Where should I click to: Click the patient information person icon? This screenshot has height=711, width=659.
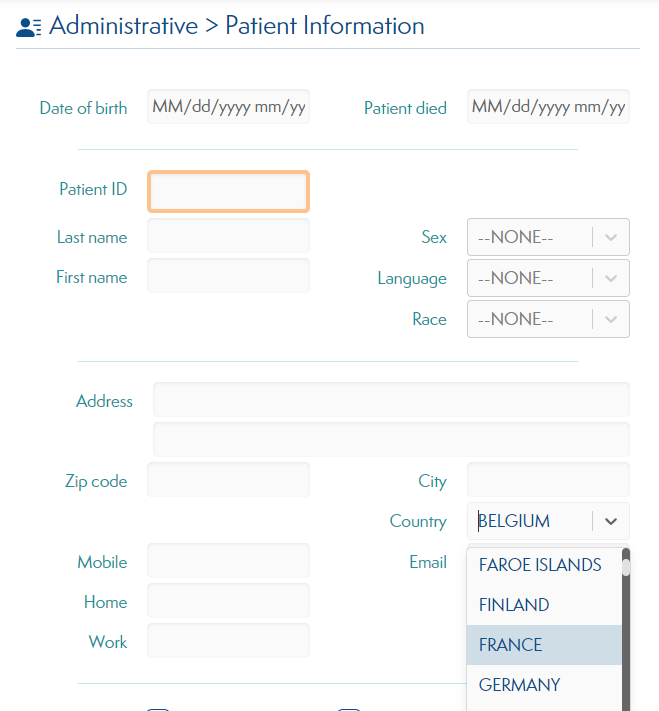(x=29, y=27)
